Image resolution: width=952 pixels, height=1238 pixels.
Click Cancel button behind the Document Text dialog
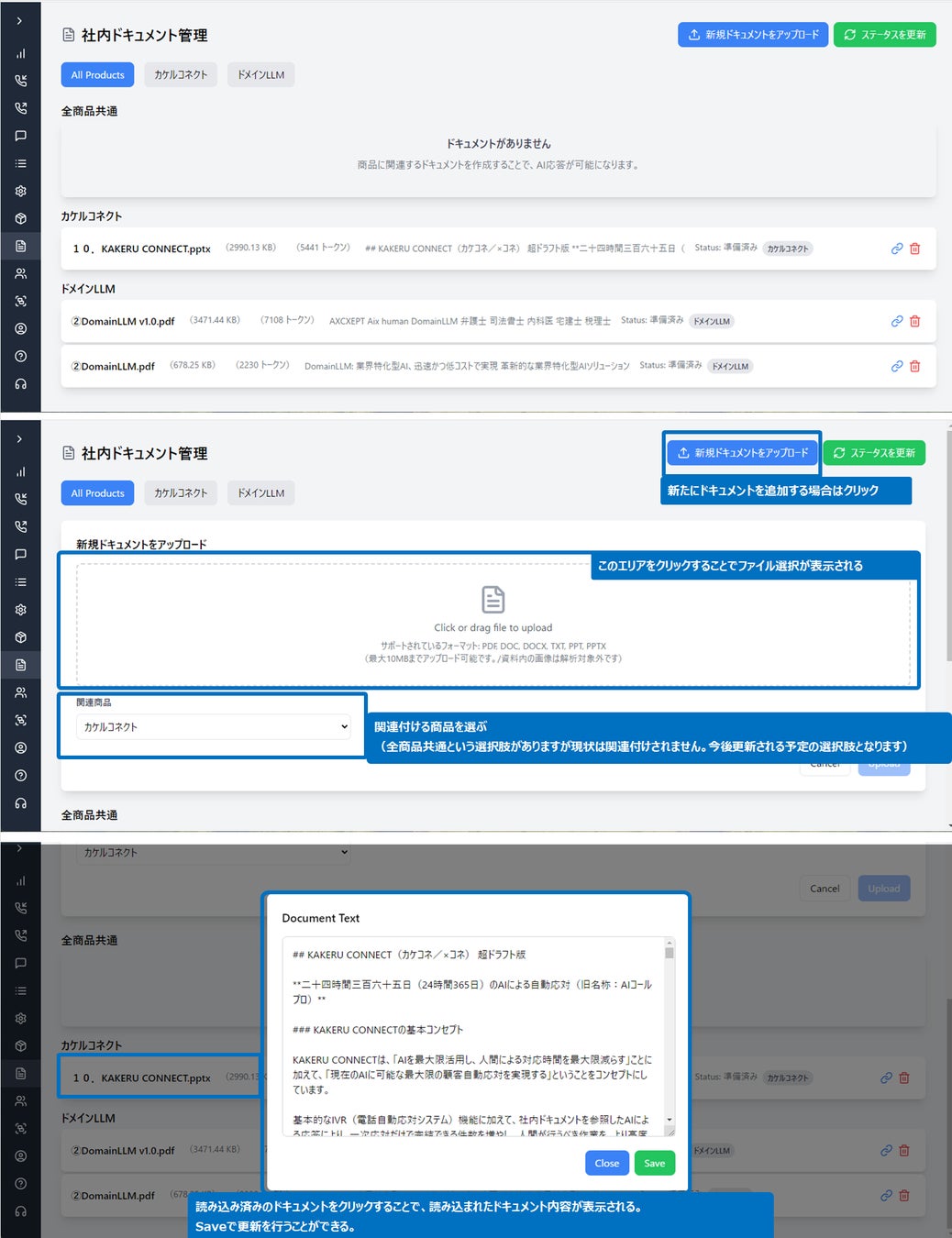[825, 889]
